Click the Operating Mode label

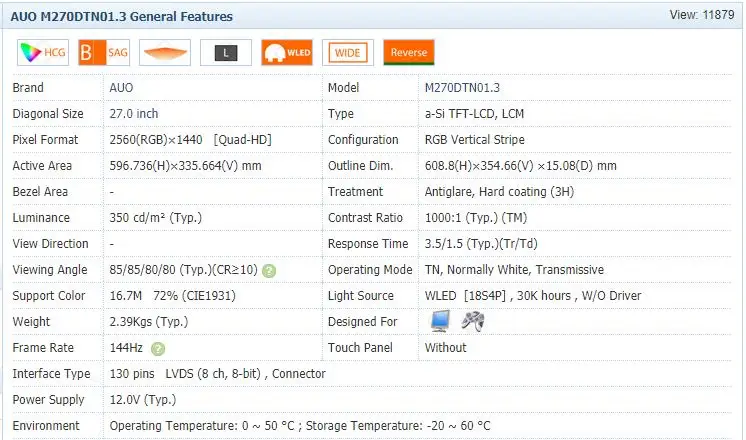pos(370,270)
